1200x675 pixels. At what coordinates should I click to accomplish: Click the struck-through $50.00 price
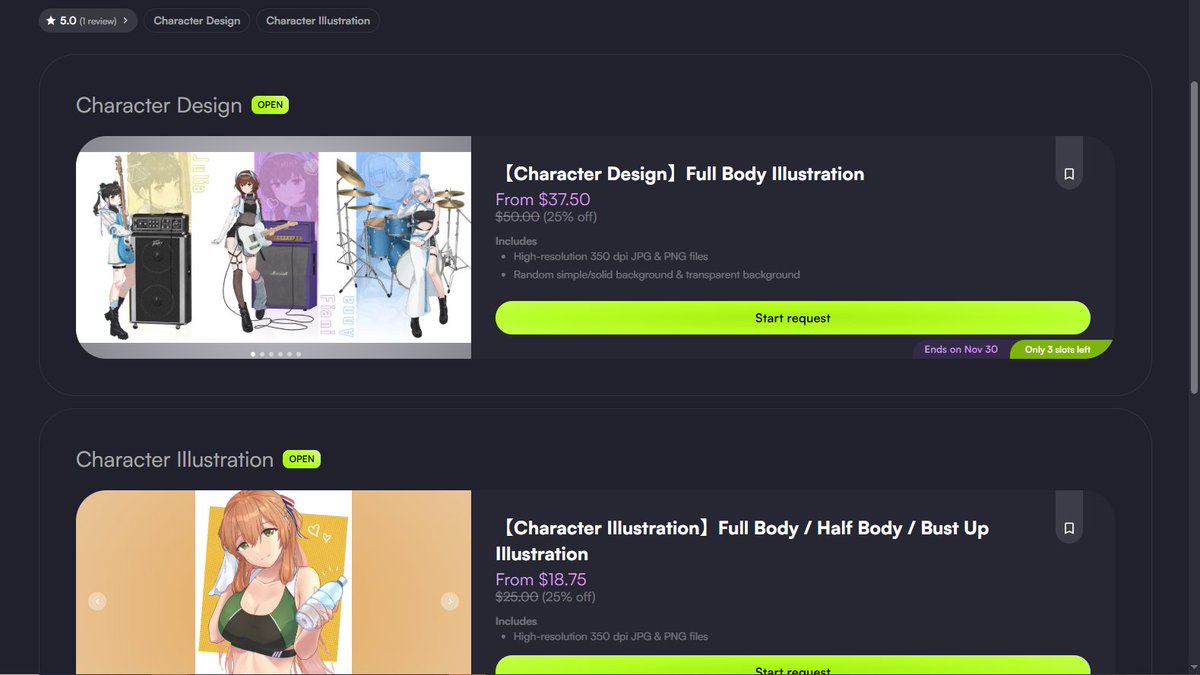(517, 217)
